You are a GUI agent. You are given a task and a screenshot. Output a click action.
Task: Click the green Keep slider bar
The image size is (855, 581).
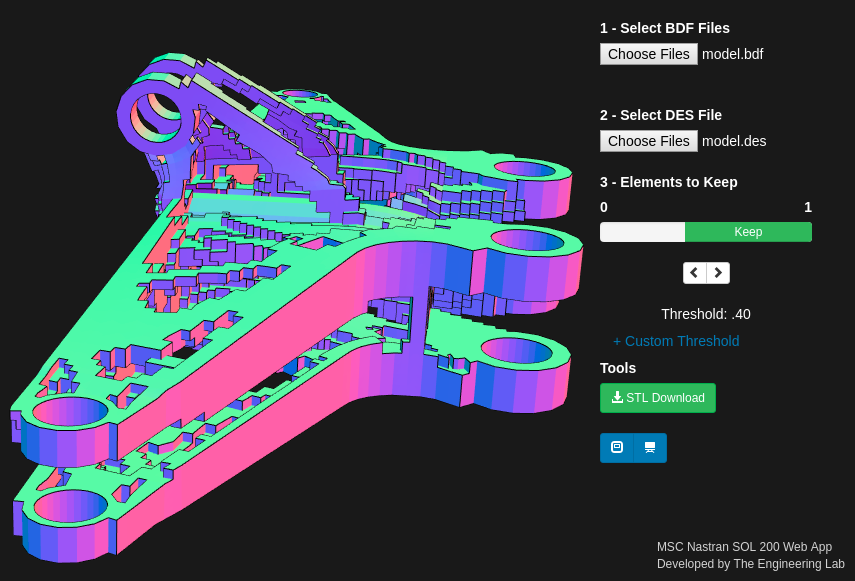[x=748, y=232]
